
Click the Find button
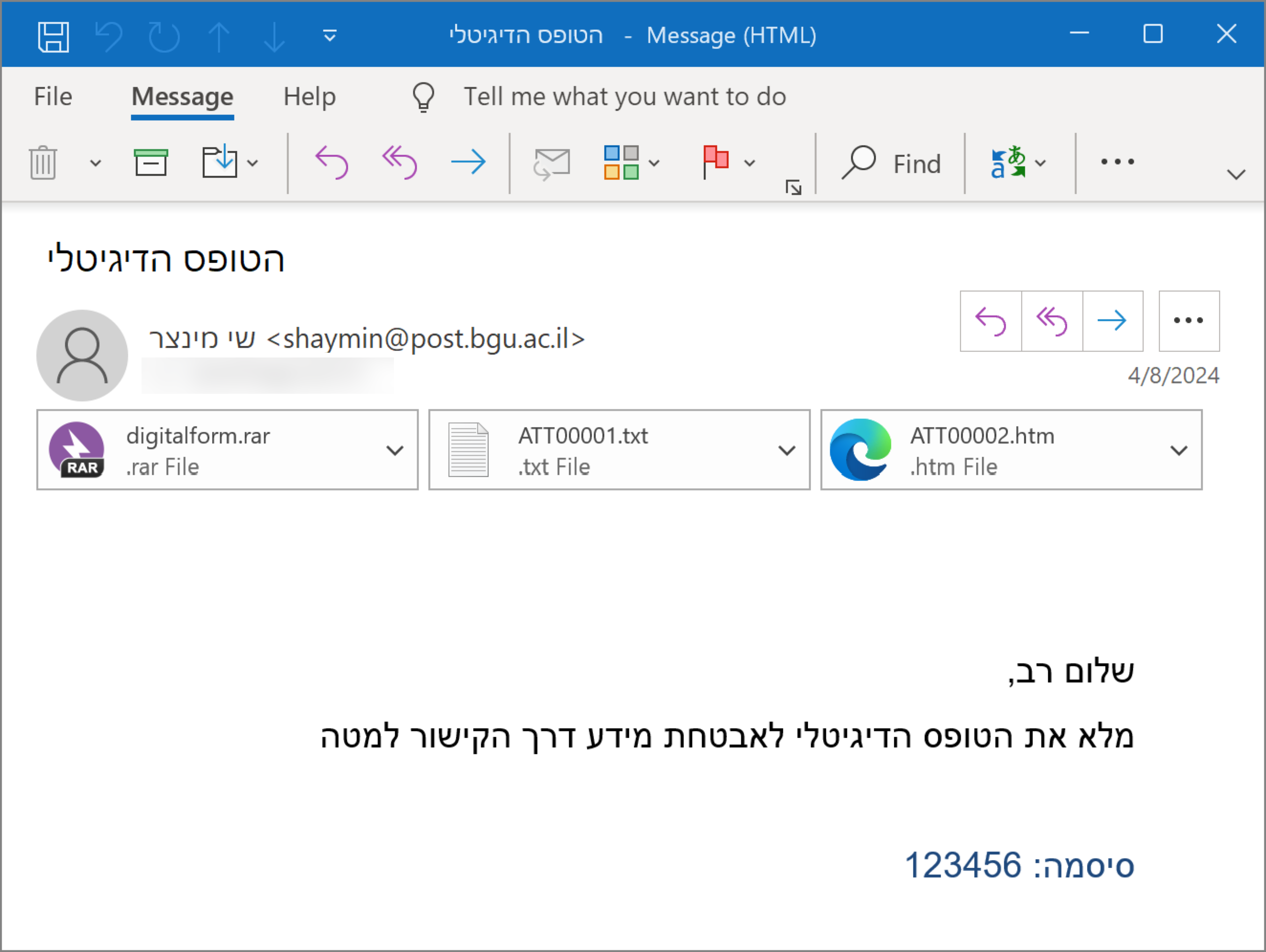point(891,164)
